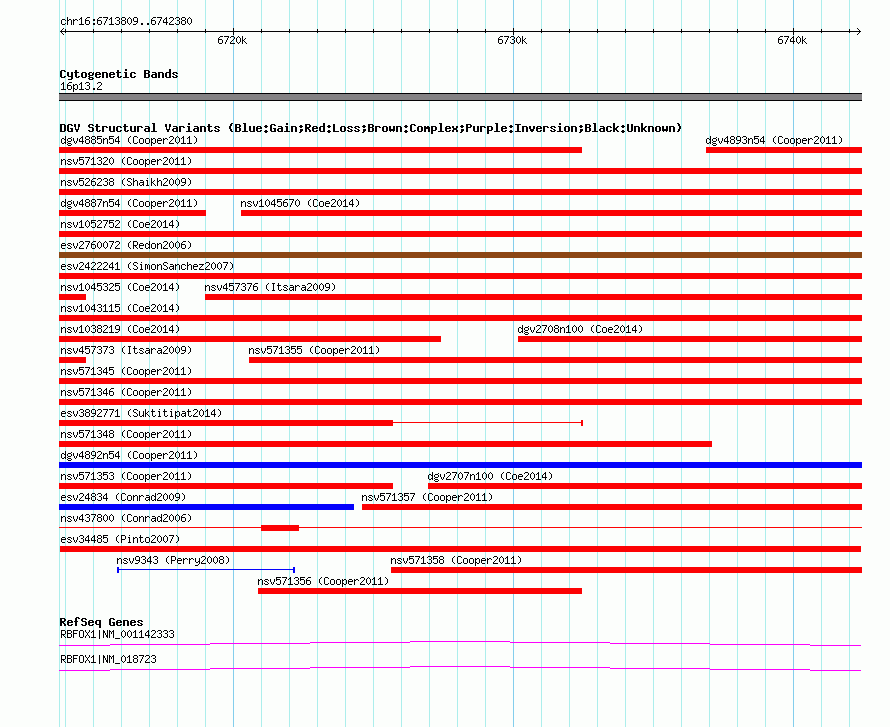Viewport: 890px width, 727px height.
Task: Open the nsv571353 (Cooper2011) label
Action: pyautogui.click(x=126, y=476)
